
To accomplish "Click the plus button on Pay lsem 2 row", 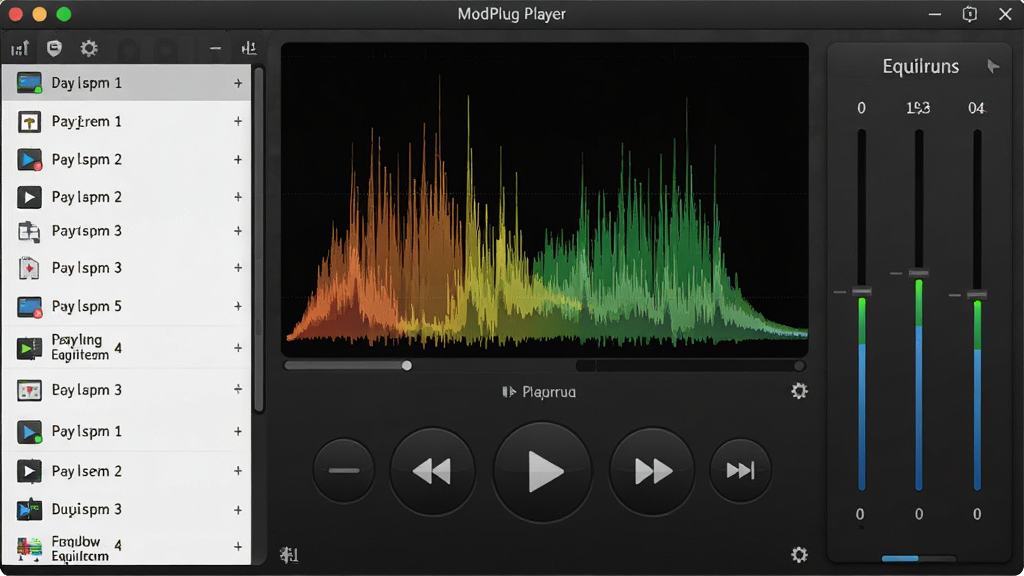I will click(x=238, y=471).
